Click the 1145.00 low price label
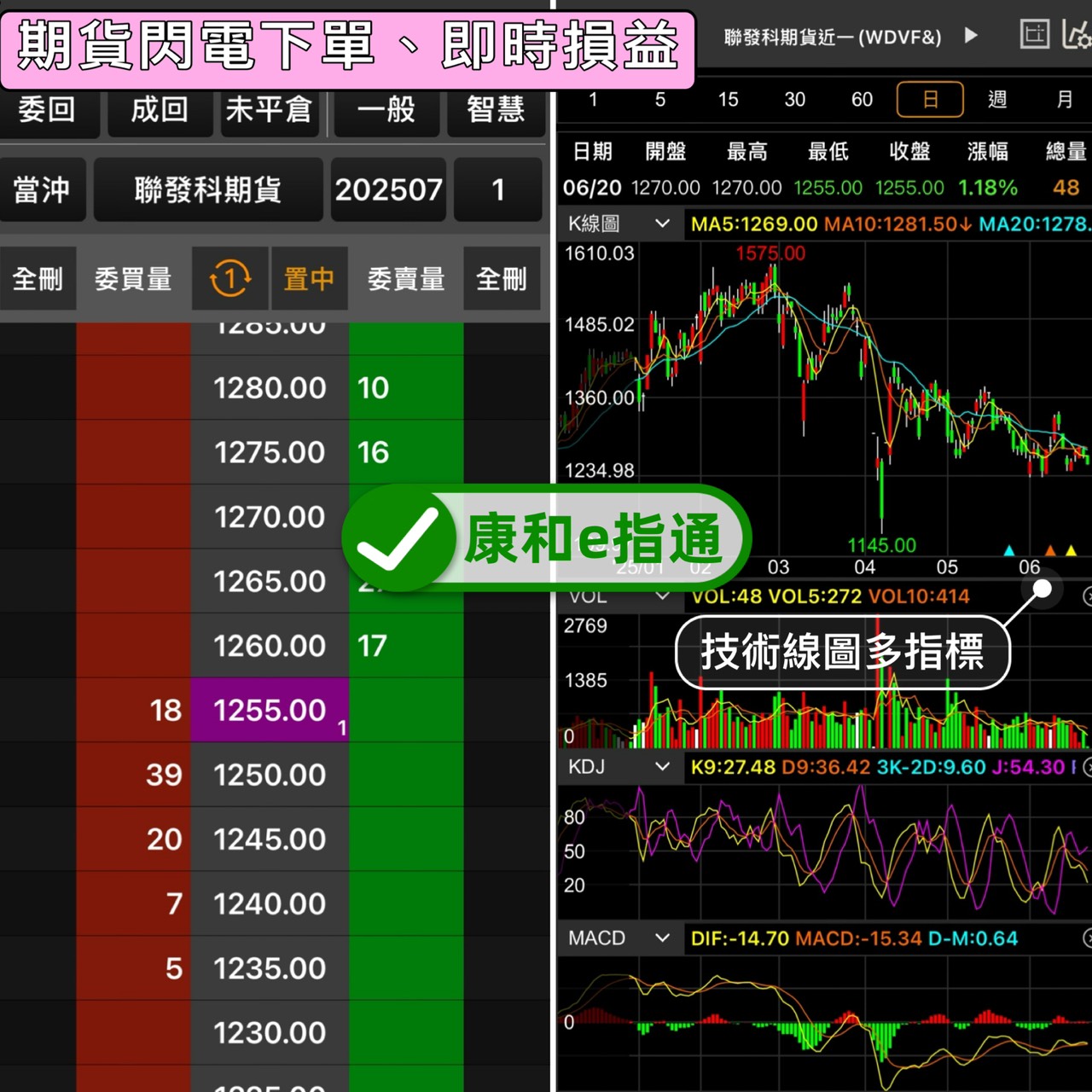1092x1092 pixels. tap(881, 545)
